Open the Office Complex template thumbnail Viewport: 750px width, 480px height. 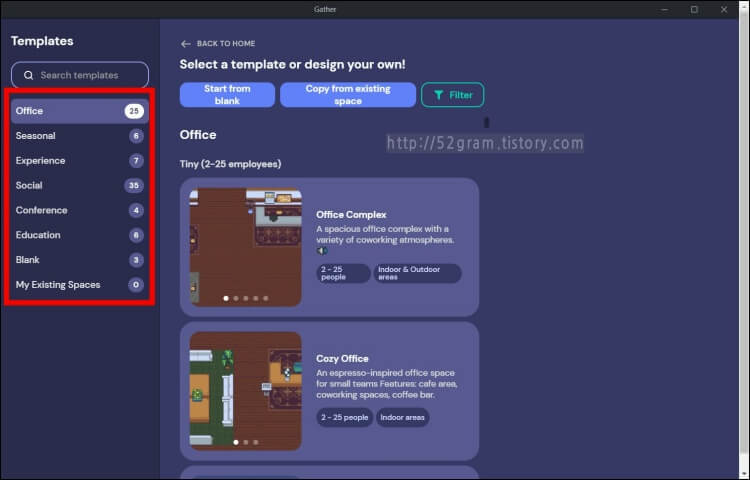[x=245, y=247]
